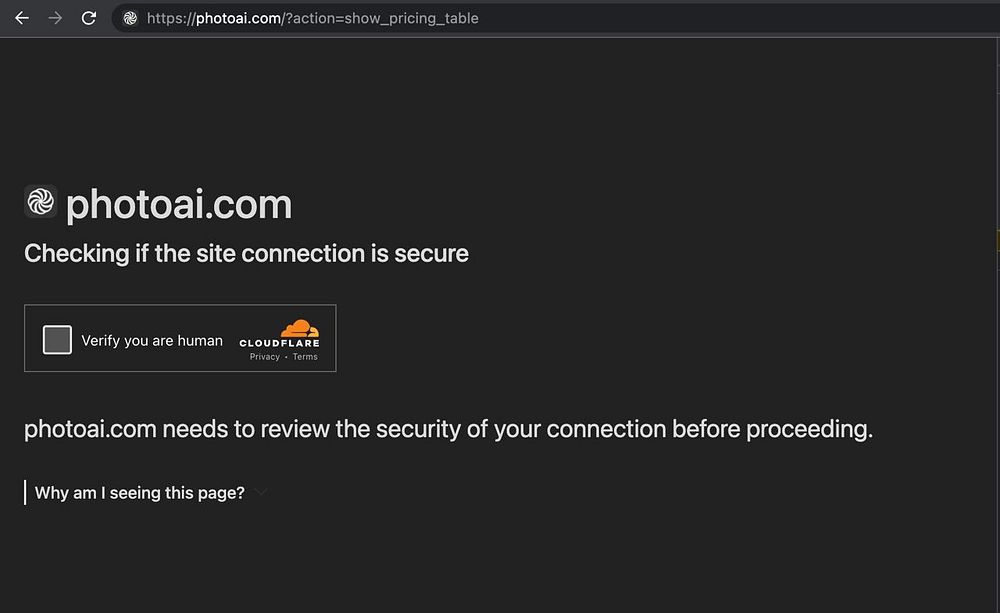
Task: Click the orange Cloudflare cloud logo
Action: (x=299, y=328)
